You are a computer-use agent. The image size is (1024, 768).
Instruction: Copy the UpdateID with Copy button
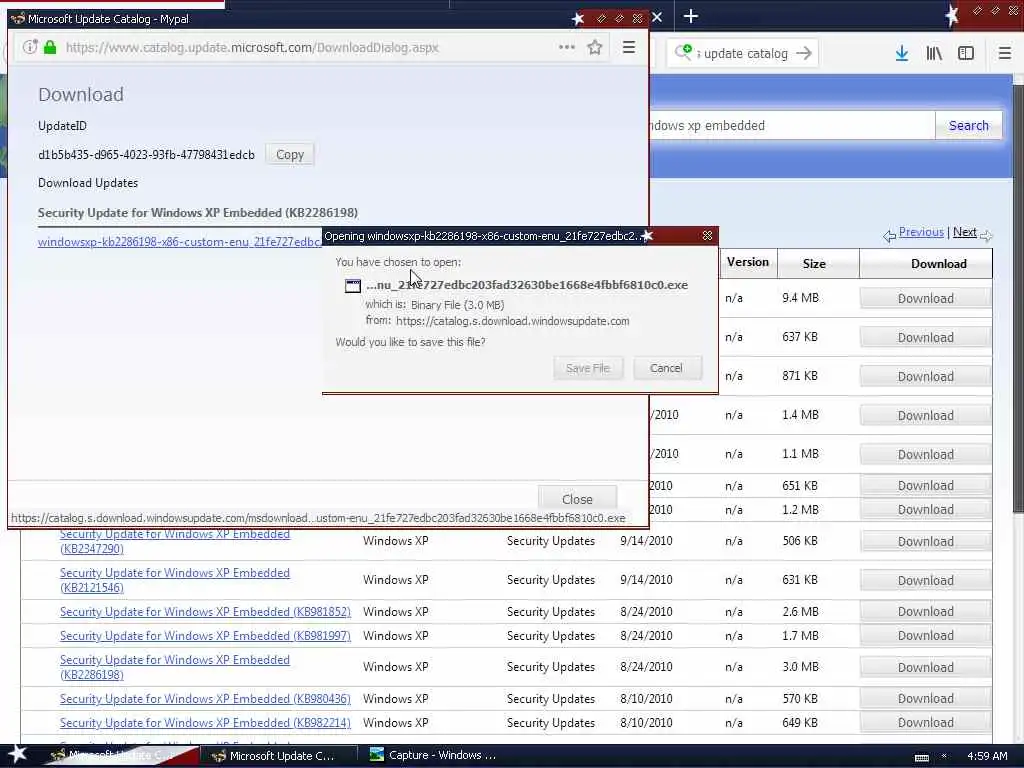pyautogui.click(x=290, y=155)
